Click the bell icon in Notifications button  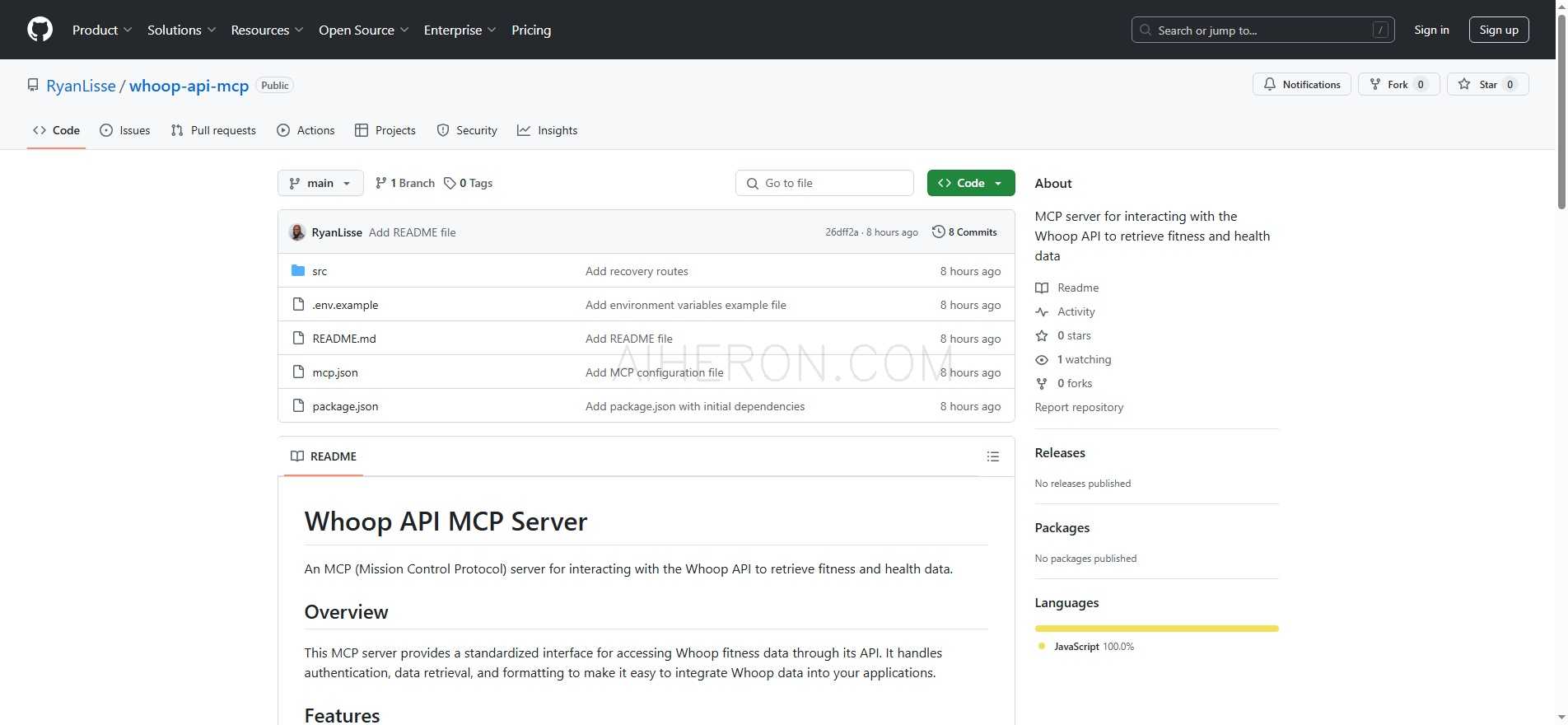pyautogui.click(x=1270, y=84)
